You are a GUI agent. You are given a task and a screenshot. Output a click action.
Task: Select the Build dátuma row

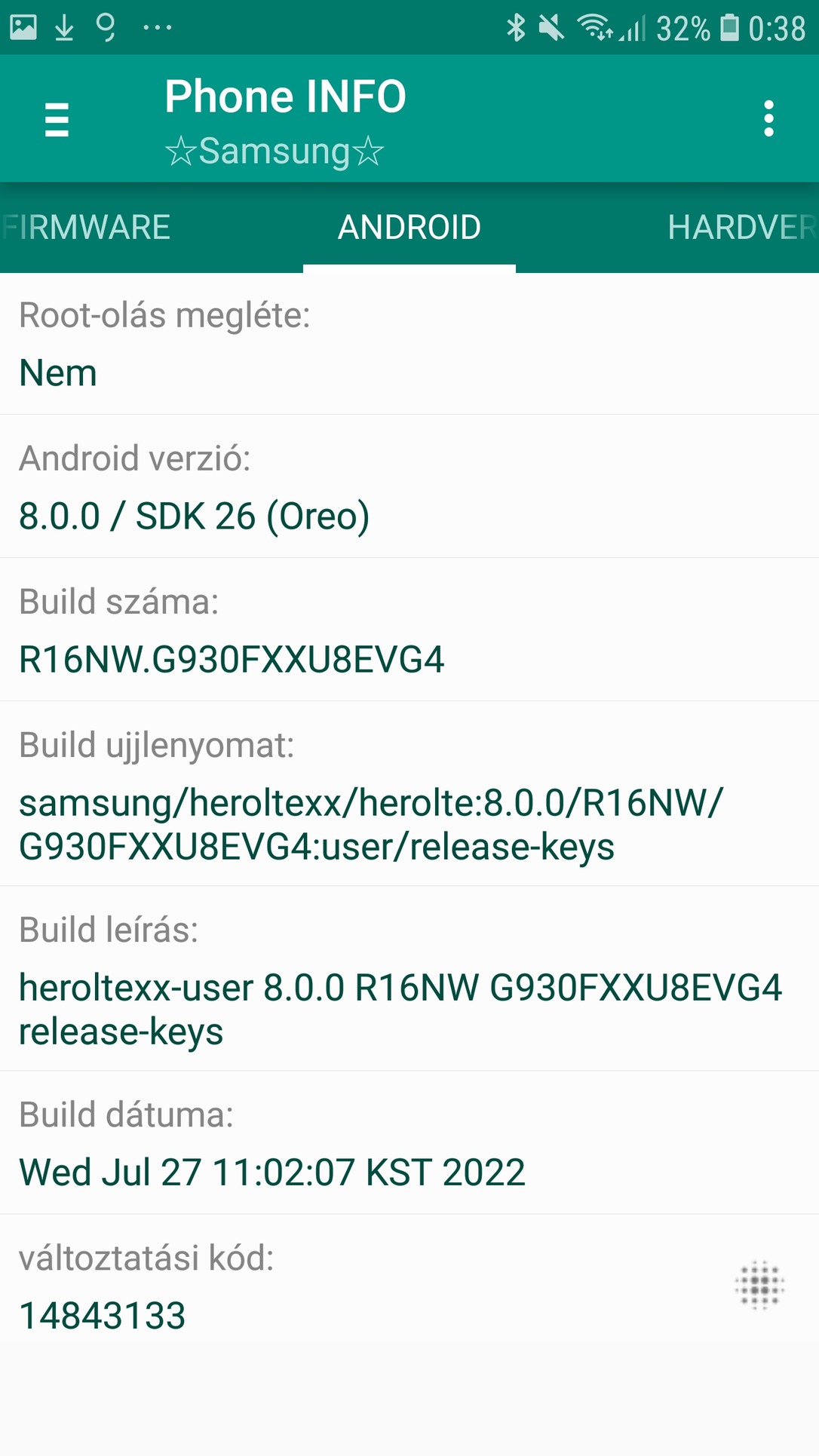tap(409, 1143)
